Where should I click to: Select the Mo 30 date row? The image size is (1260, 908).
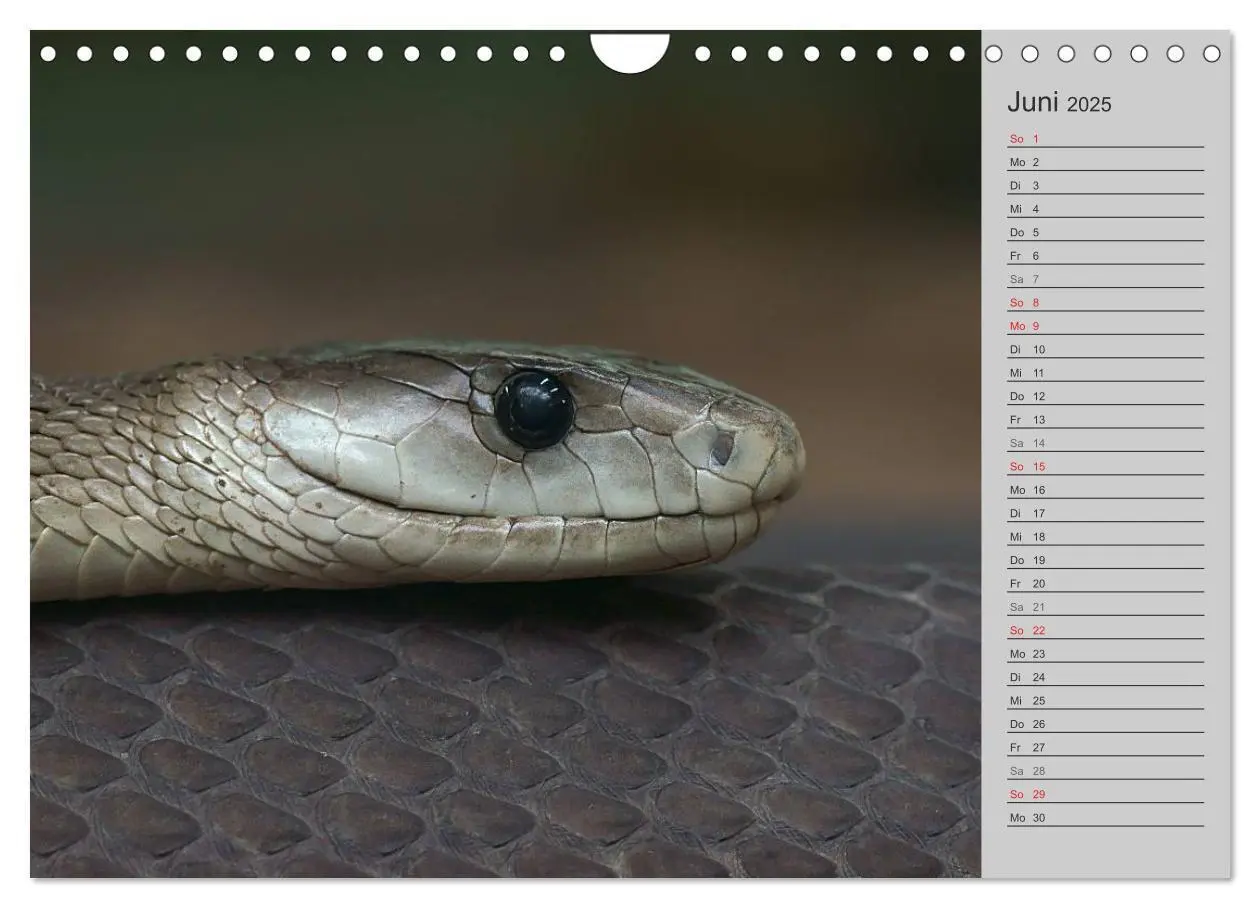pyautogui.click(x=1105, y=817)
